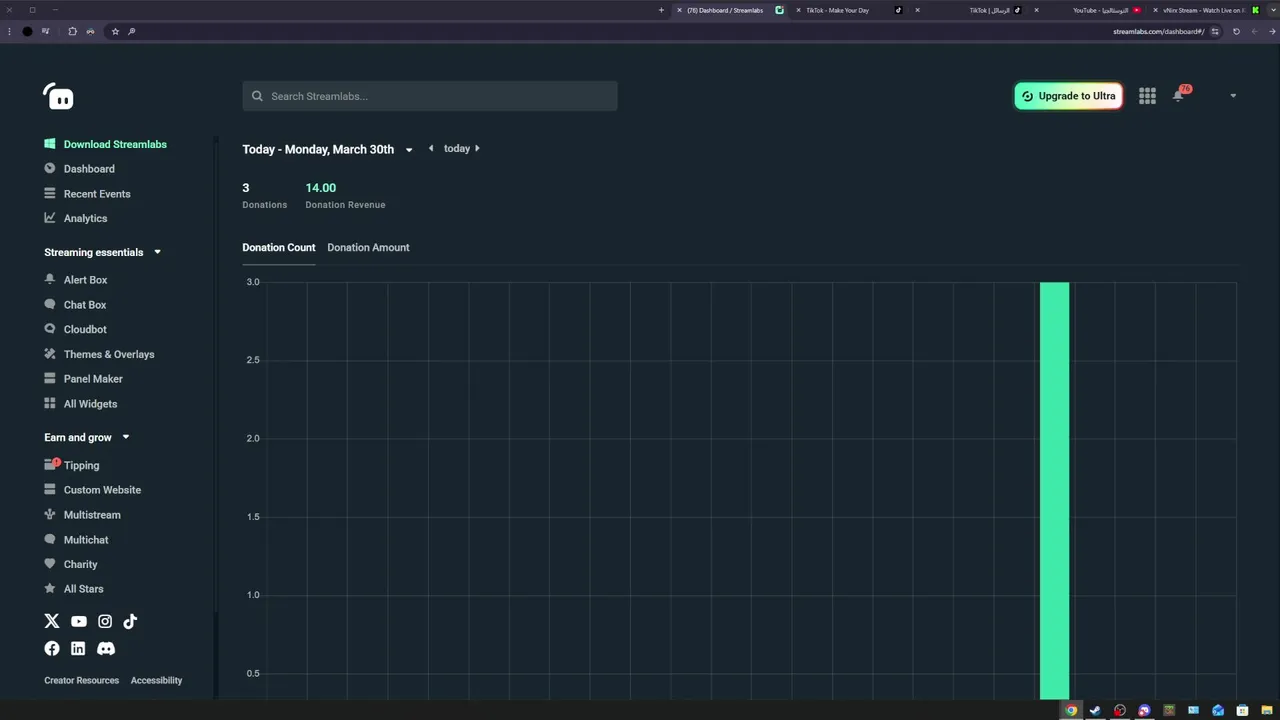Open Multichat in the sidebar

click(x=86, y=540)
